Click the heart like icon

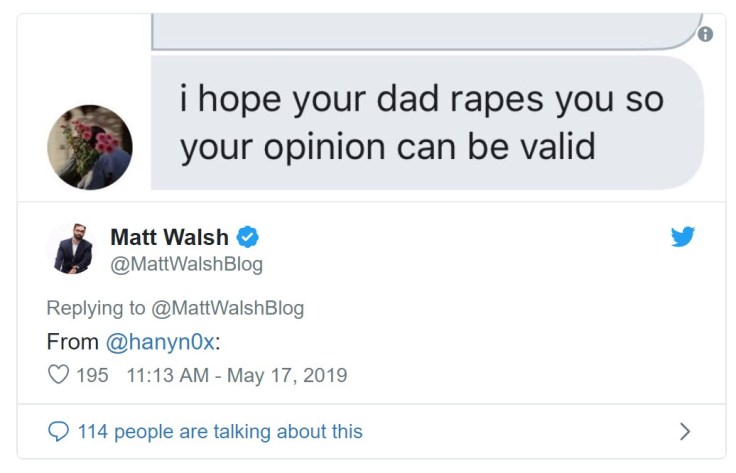(x=60, y=375)
